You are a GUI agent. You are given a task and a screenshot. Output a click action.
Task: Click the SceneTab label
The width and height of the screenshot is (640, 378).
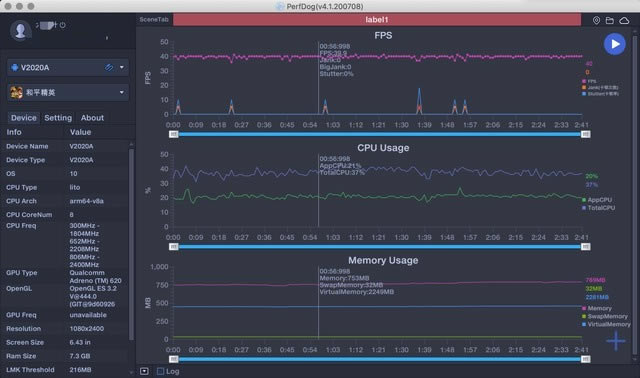(x=154, y=20)
